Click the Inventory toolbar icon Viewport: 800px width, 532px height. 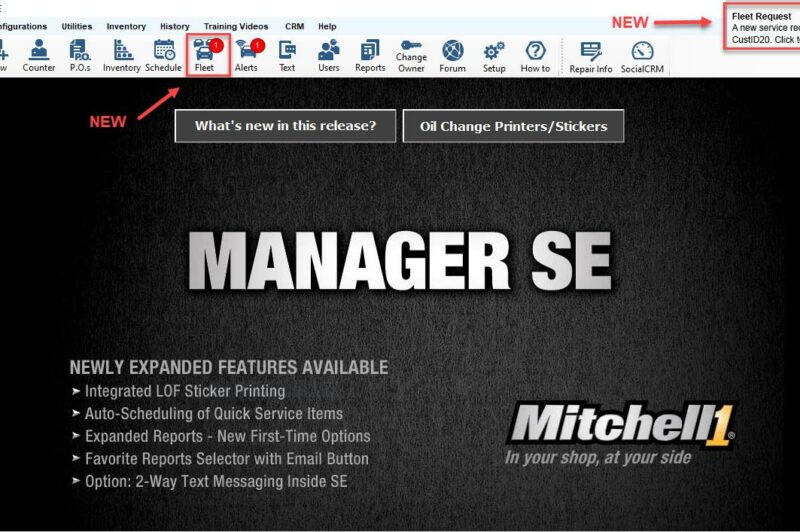tap(121, 56)
